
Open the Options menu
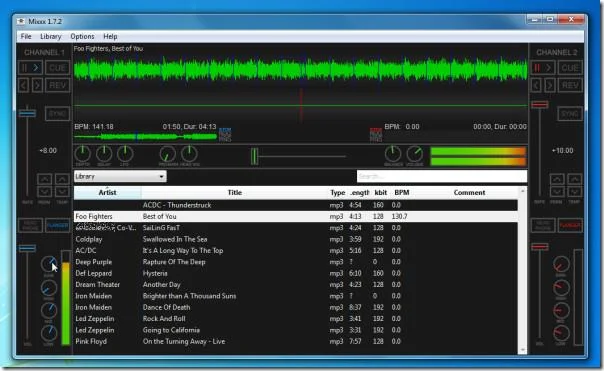[82, 36]
